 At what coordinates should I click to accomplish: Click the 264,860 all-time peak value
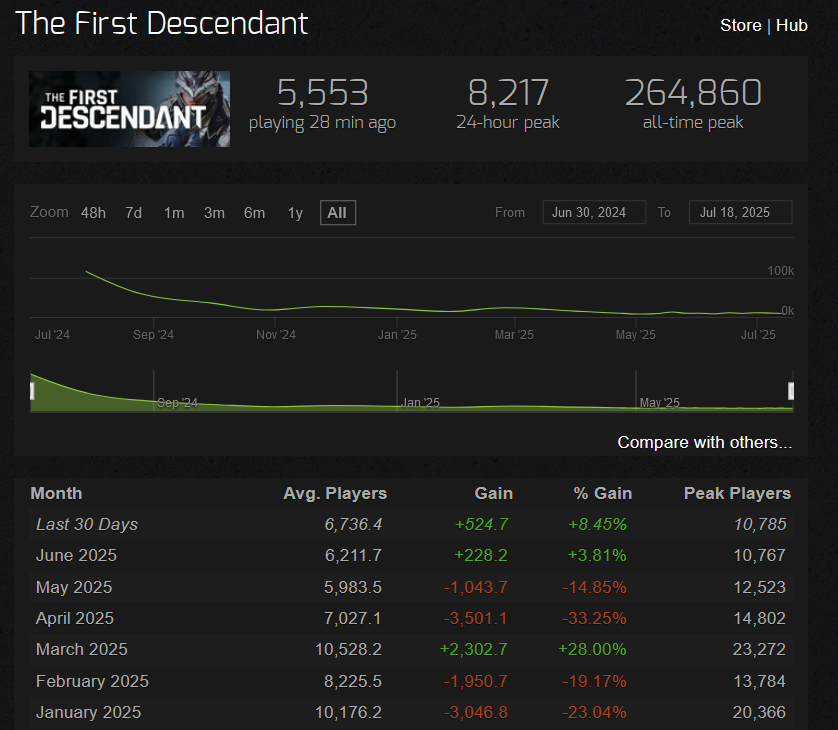click(693, 92)
